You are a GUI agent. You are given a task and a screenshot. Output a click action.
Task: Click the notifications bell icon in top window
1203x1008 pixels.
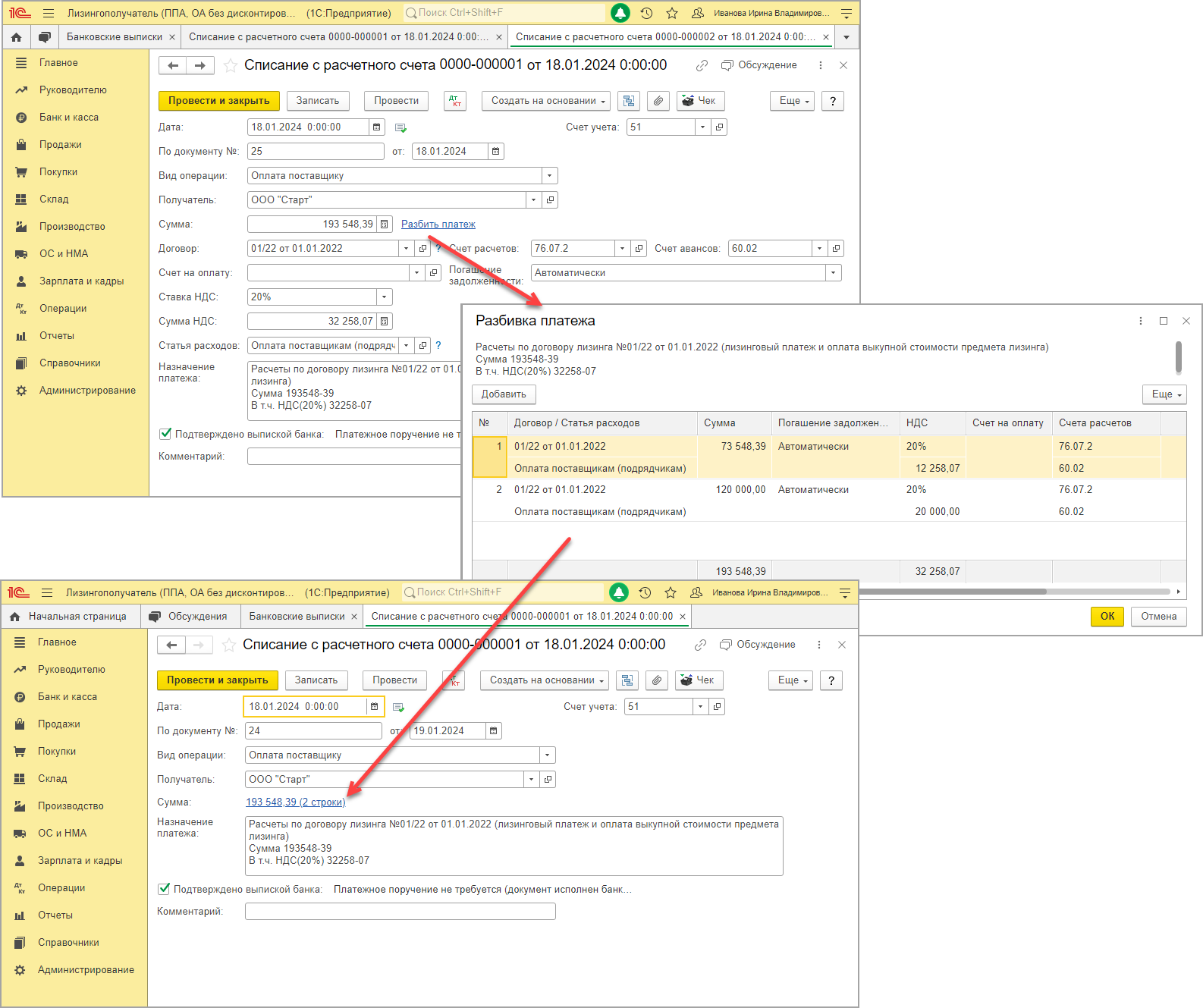(620, 13)
